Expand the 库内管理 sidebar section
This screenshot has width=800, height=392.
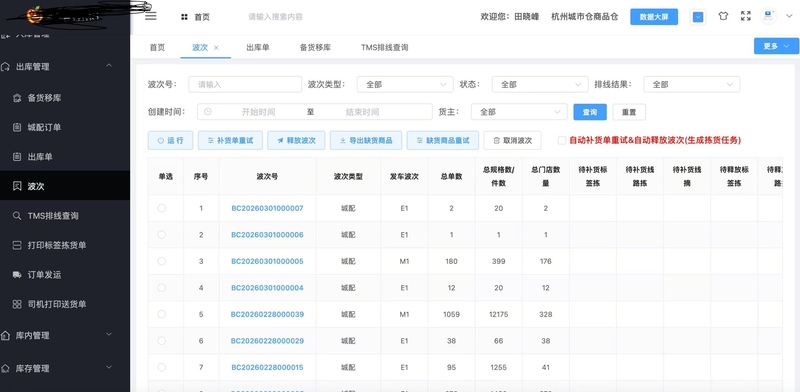(x=109, y=335)
